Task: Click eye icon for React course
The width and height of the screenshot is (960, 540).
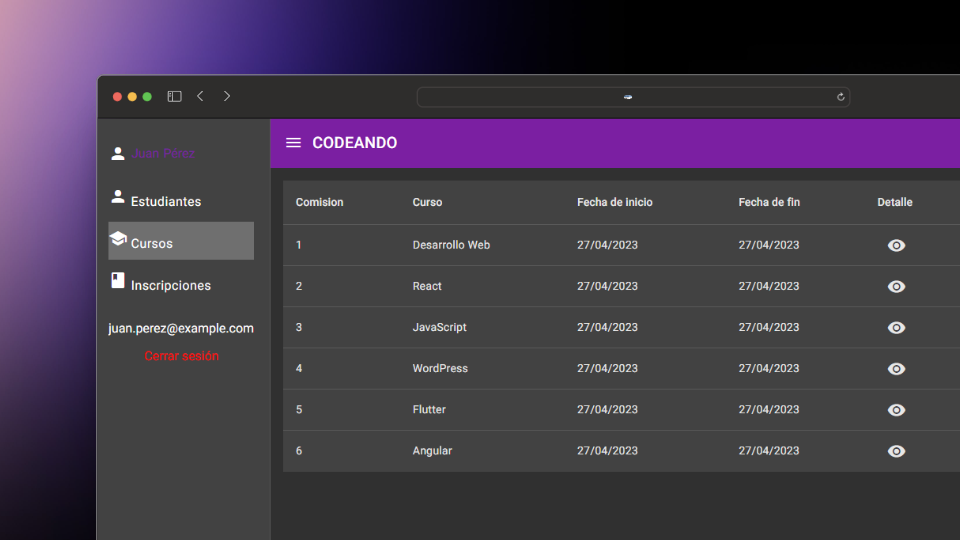Action: (x=896, y=286)
